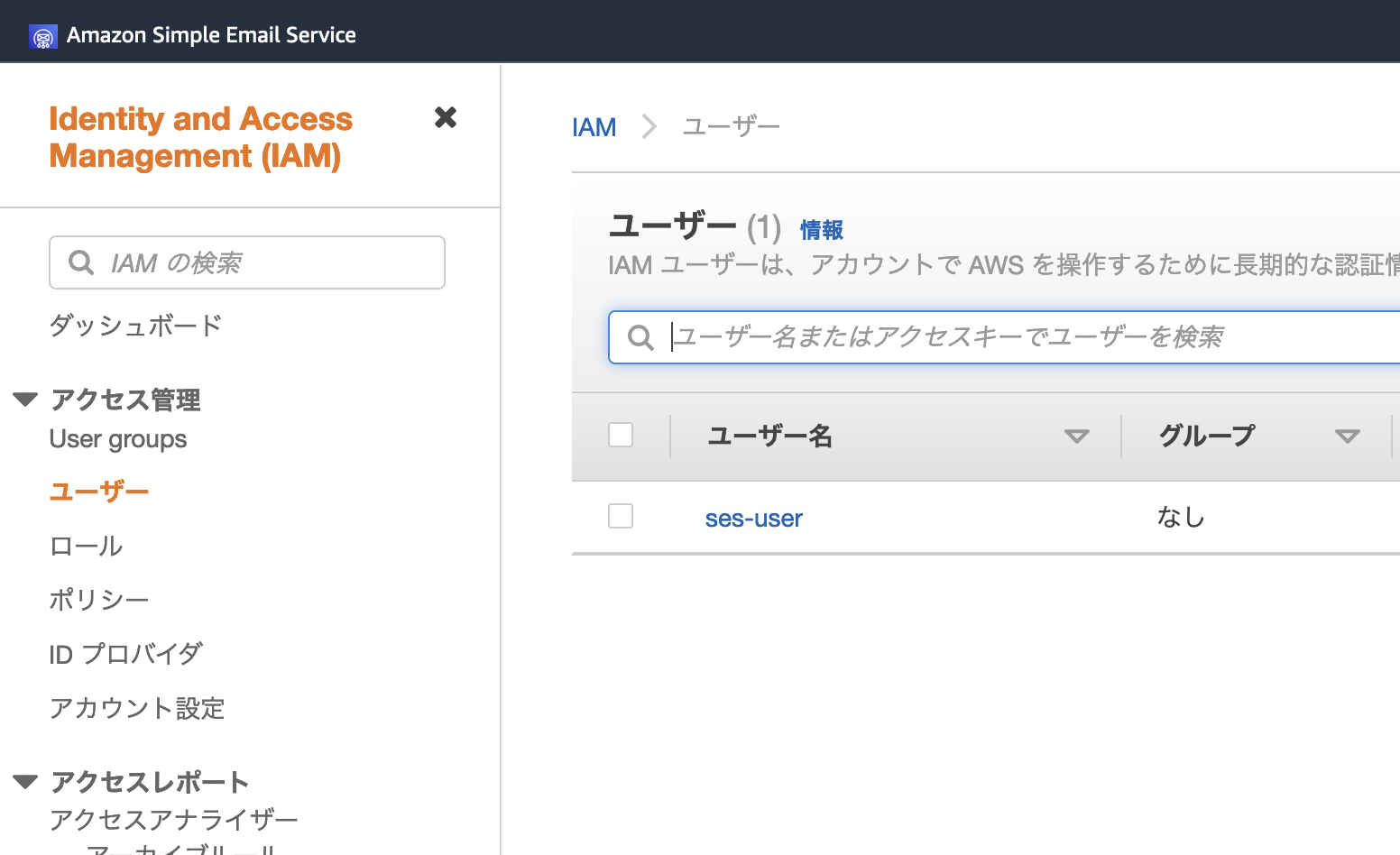Viewport: 1400px width, 855px height.
Task: Select ロール in the IAM sidebar
Action: 86,546
